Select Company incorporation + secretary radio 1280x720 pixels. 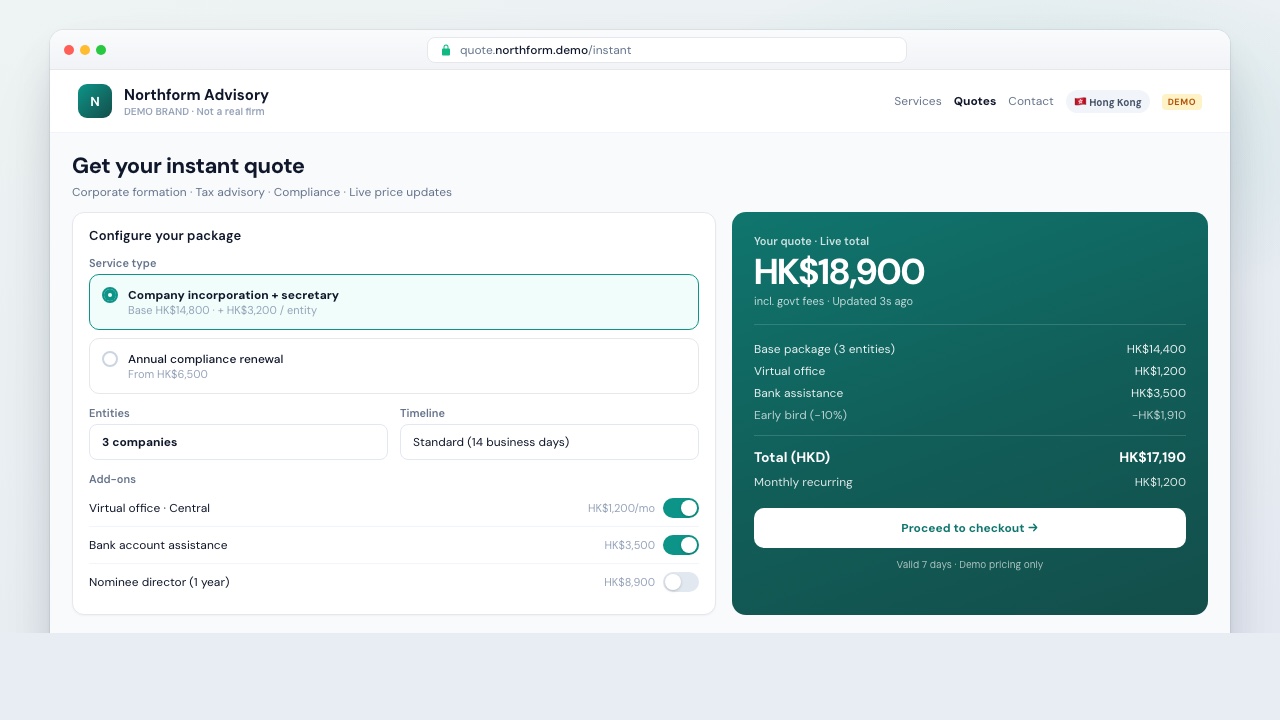(x=110, y=295)
